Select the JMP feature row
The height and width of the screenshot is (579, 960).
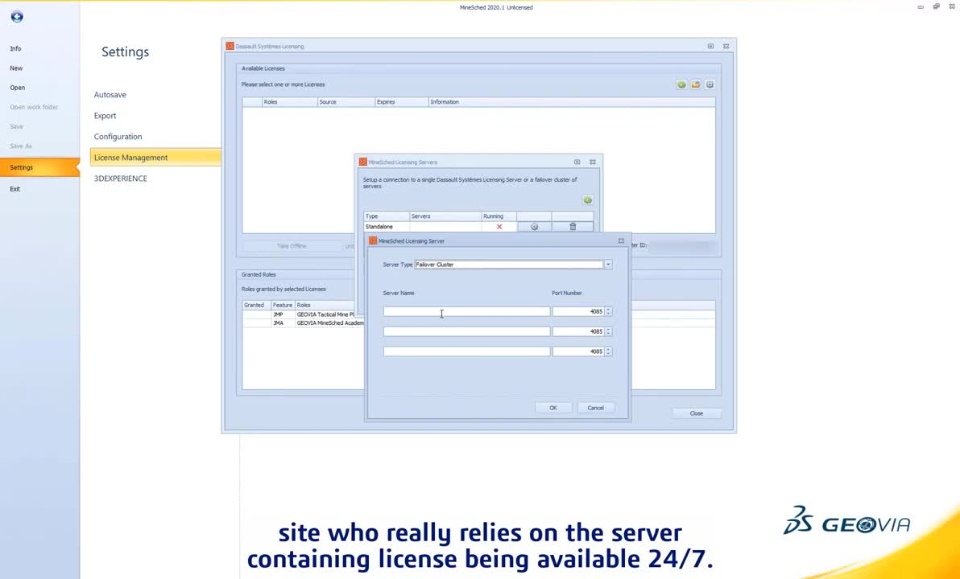(x=303, y=315)
